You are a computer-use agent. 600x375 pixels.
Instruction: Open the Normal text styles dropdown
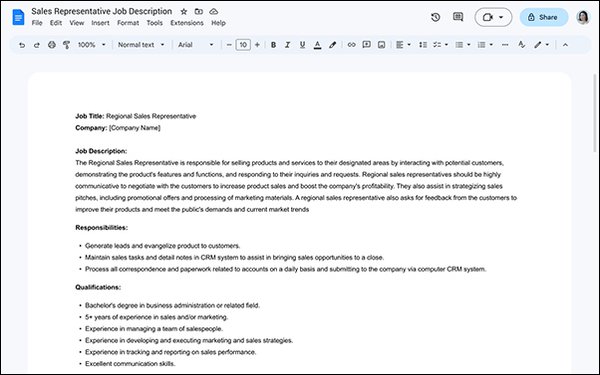[141, 45]
